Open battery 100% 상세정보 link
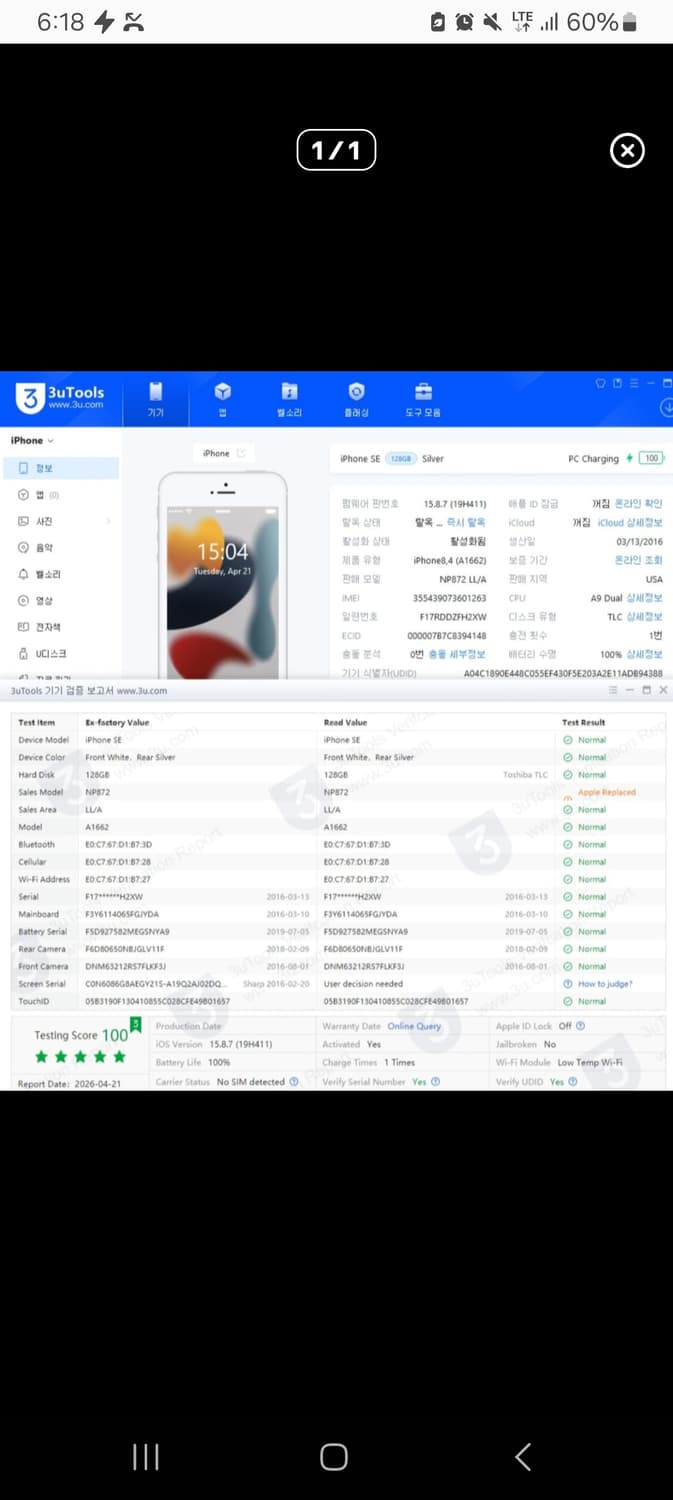 pos(645,654)
